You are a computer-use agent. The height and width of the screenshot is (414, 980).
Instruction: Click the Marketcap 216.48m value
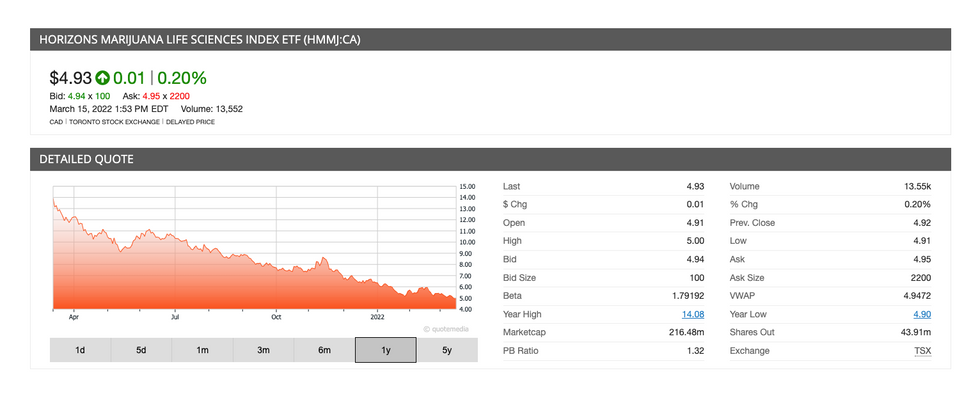(x=686, y=332)
